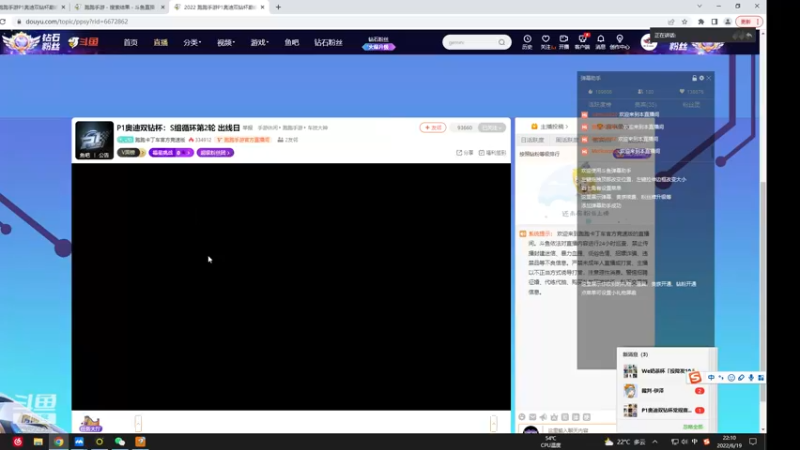Viewport: 800px width, 450px height.
Task: Open the message row with badge 2
Action: [x=664, y=391]
